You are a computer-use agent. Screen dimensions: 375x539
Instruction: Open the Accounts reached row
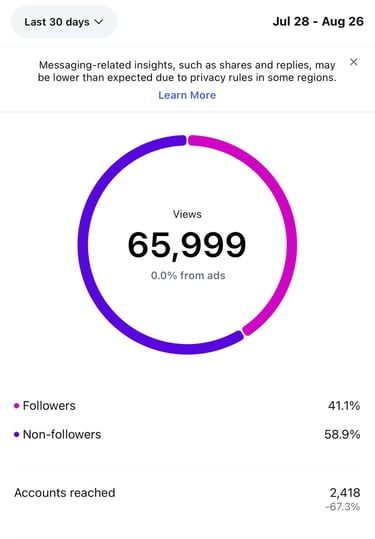187,498
